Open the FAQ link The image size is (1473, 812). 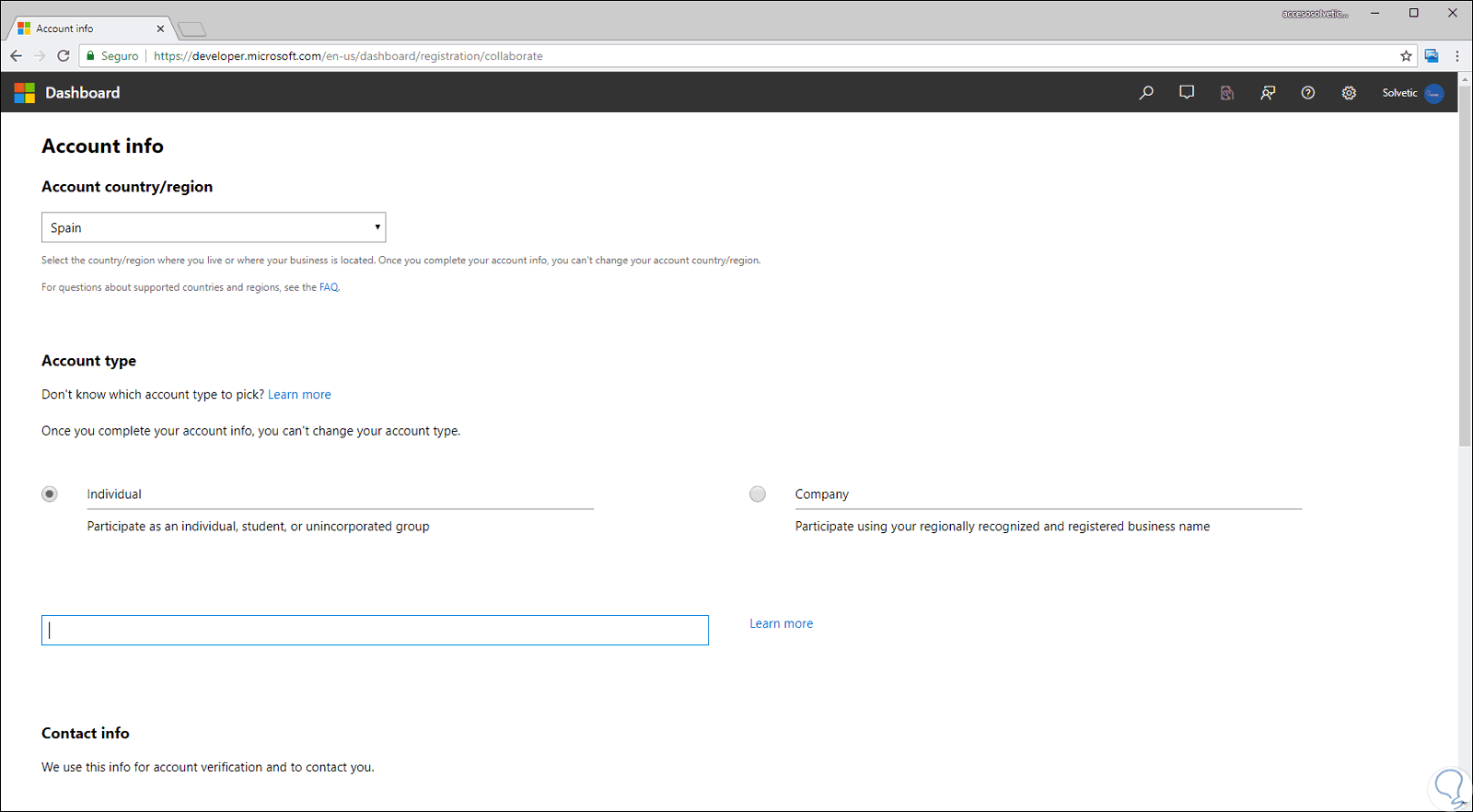329,287
